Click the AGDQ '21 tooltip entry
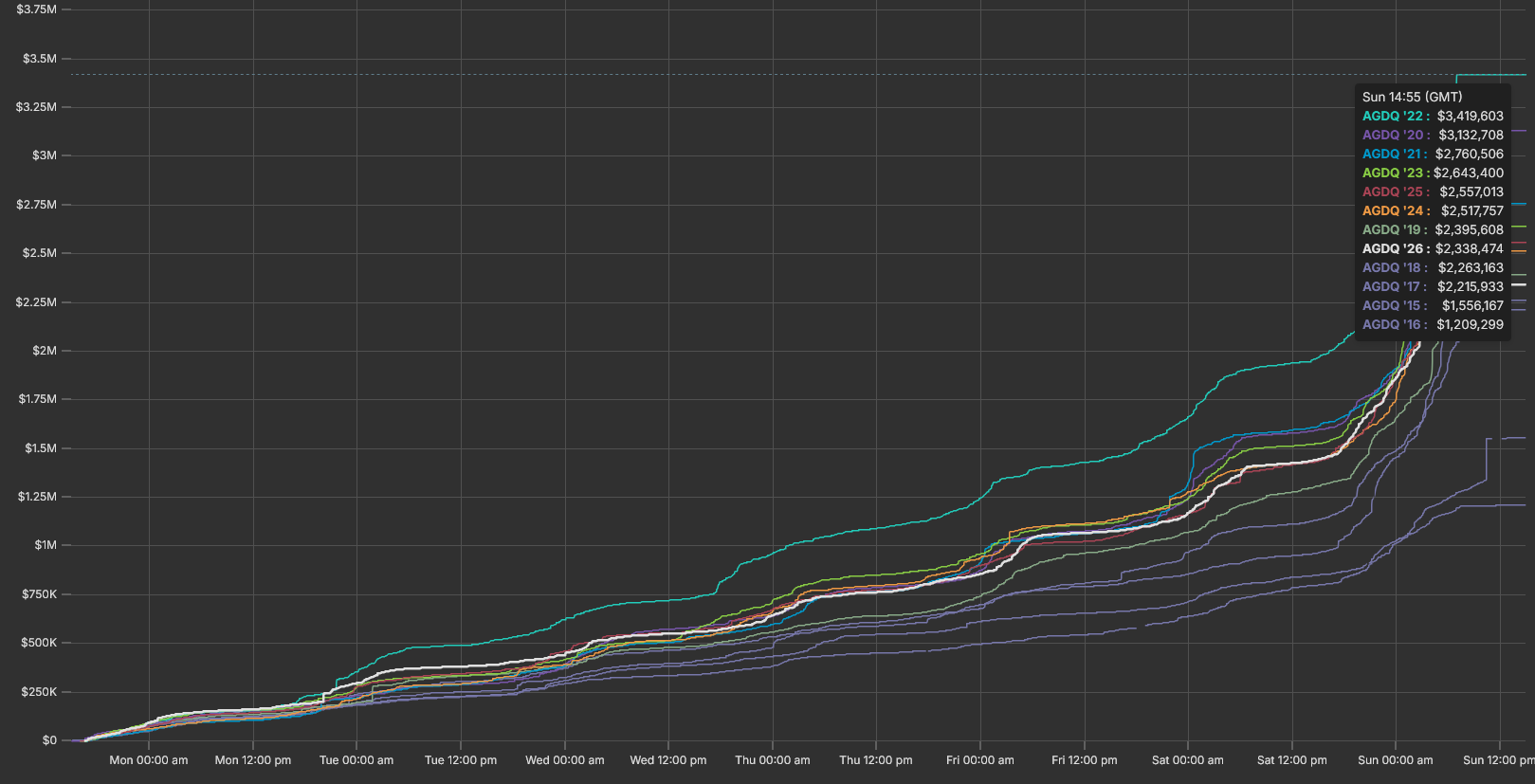The image size is (1535, 784). pos(1433,154)
